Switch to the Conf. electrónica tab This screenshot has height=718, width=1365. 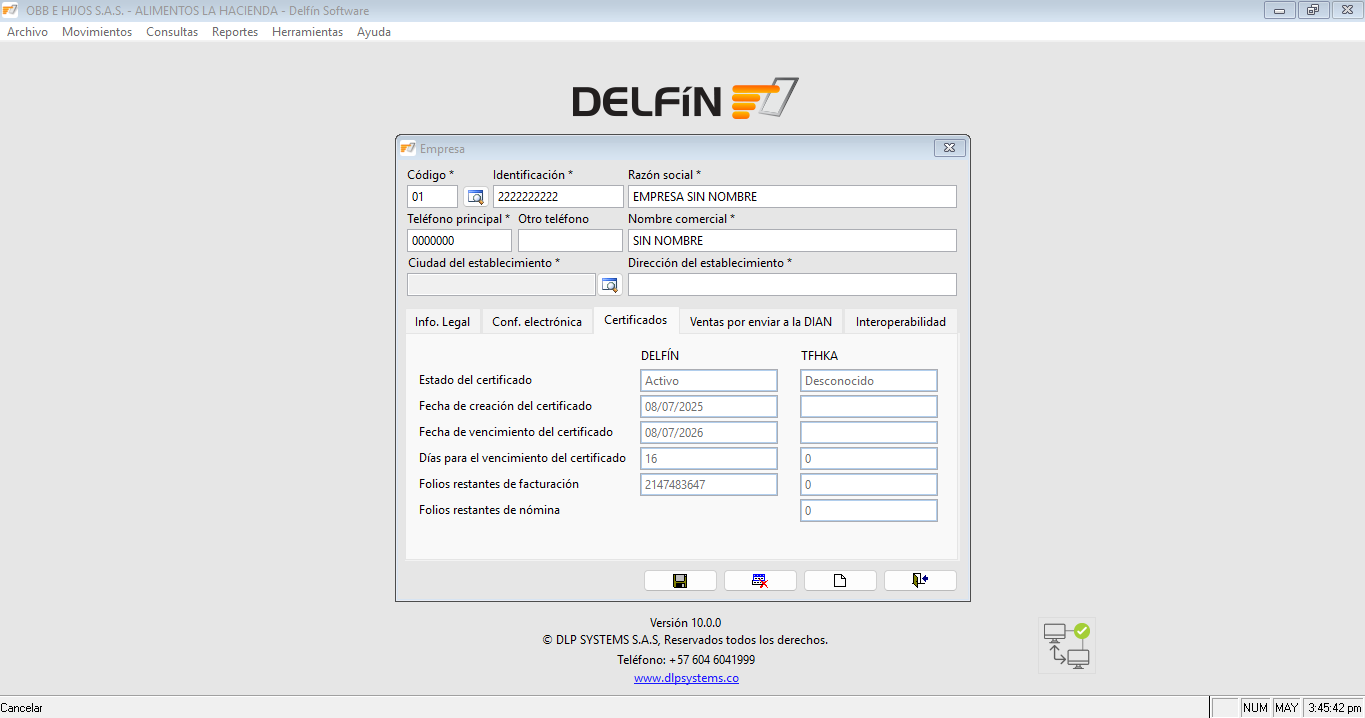[x=537, y=322]
